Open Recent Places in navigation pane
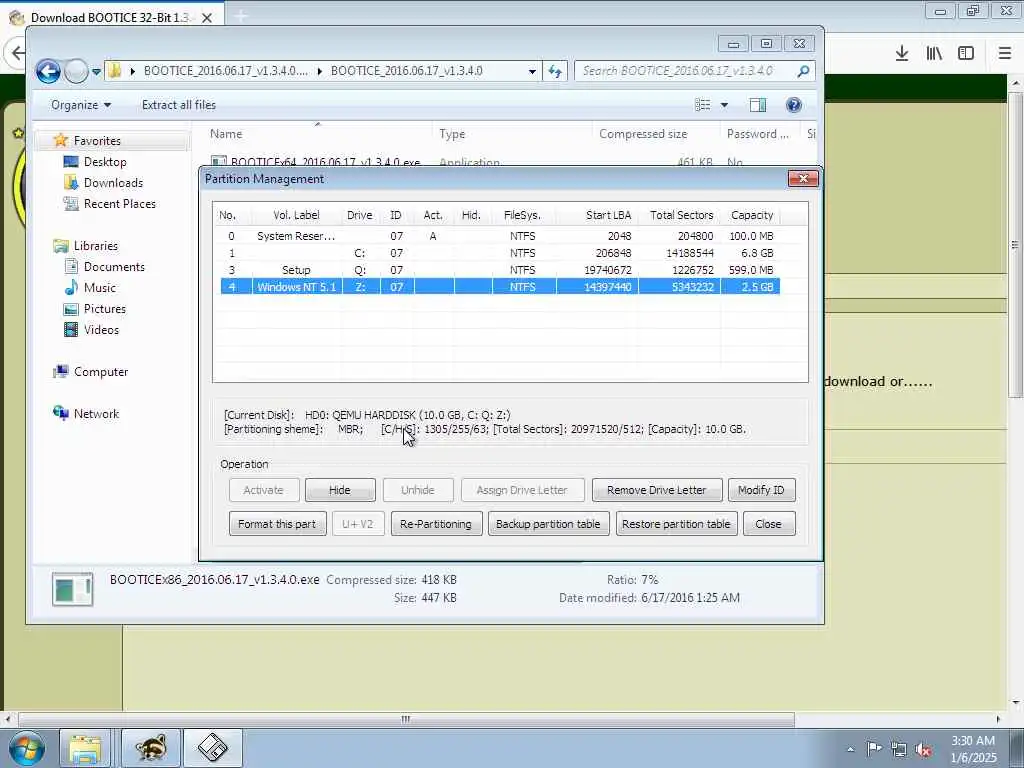This screenshot has height=768, width=1024. coord(120,203)
